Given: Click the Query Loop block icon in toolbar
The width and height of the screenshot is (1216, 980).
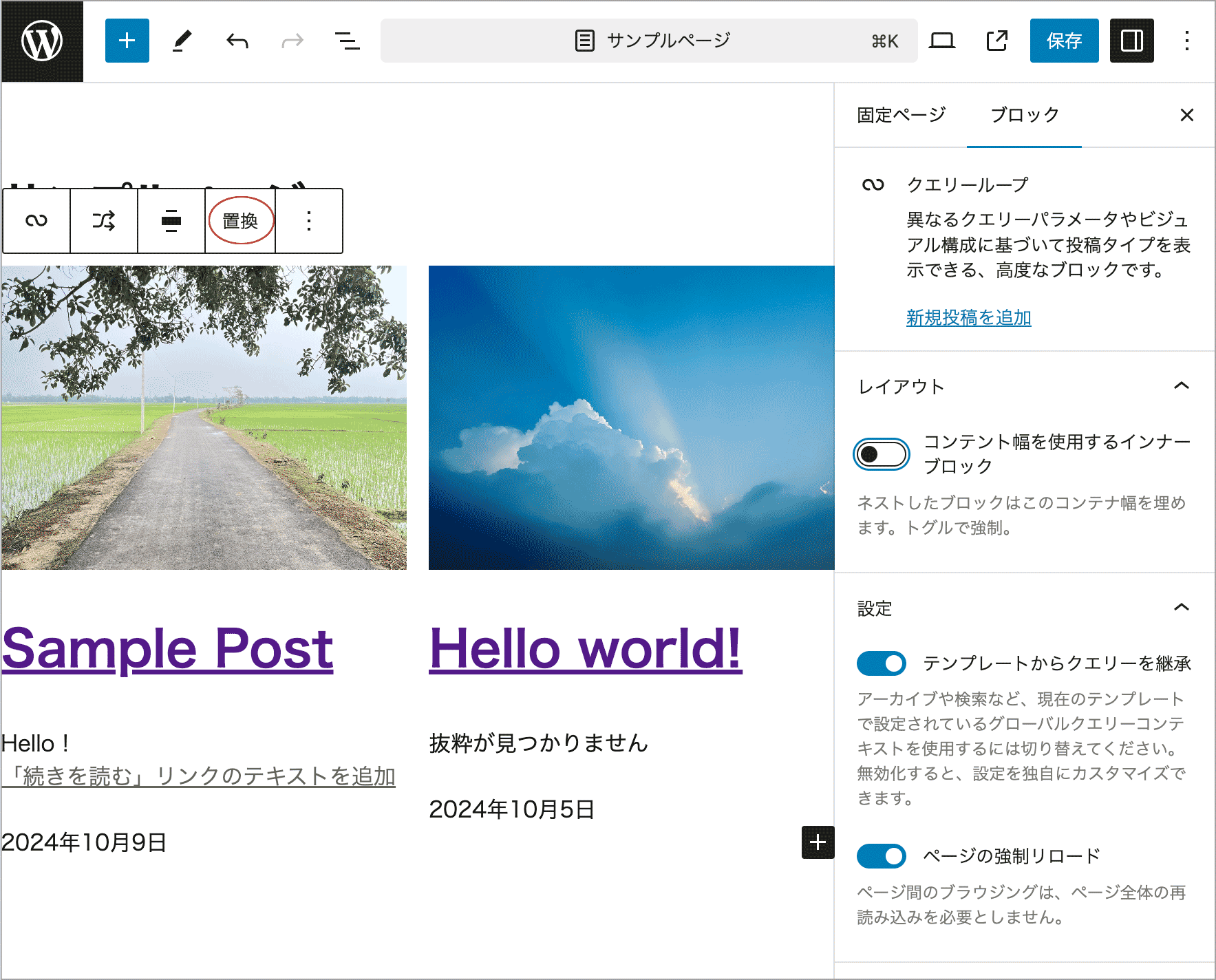Looking at the screenshot, I should [36, 221].
